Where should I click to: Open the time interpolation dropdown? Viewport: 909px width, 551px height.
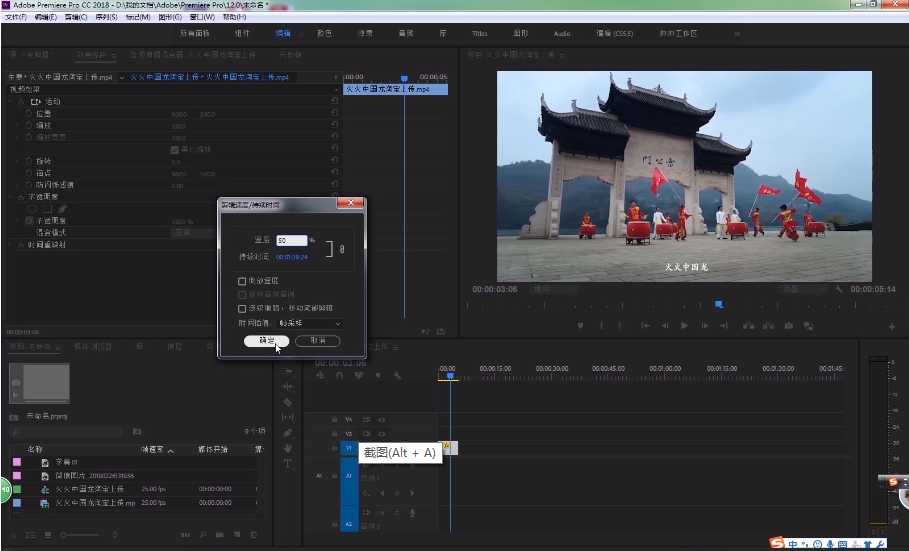[x=310, y=324]
